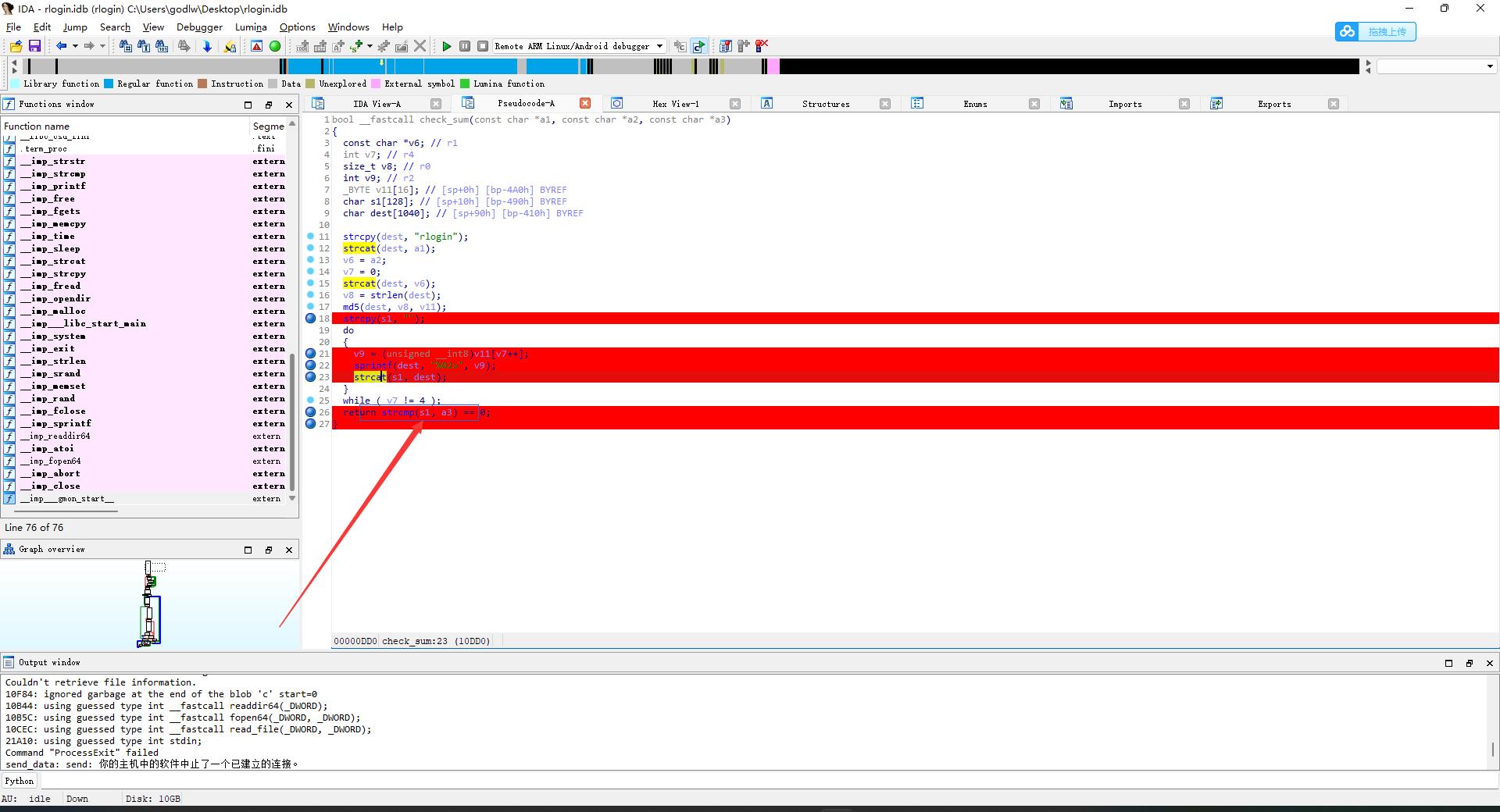Image resolution: width=1500 pixels, height=812 pixels.
Task: Close the Pseudocode-A tab
Action: [584, 103]
